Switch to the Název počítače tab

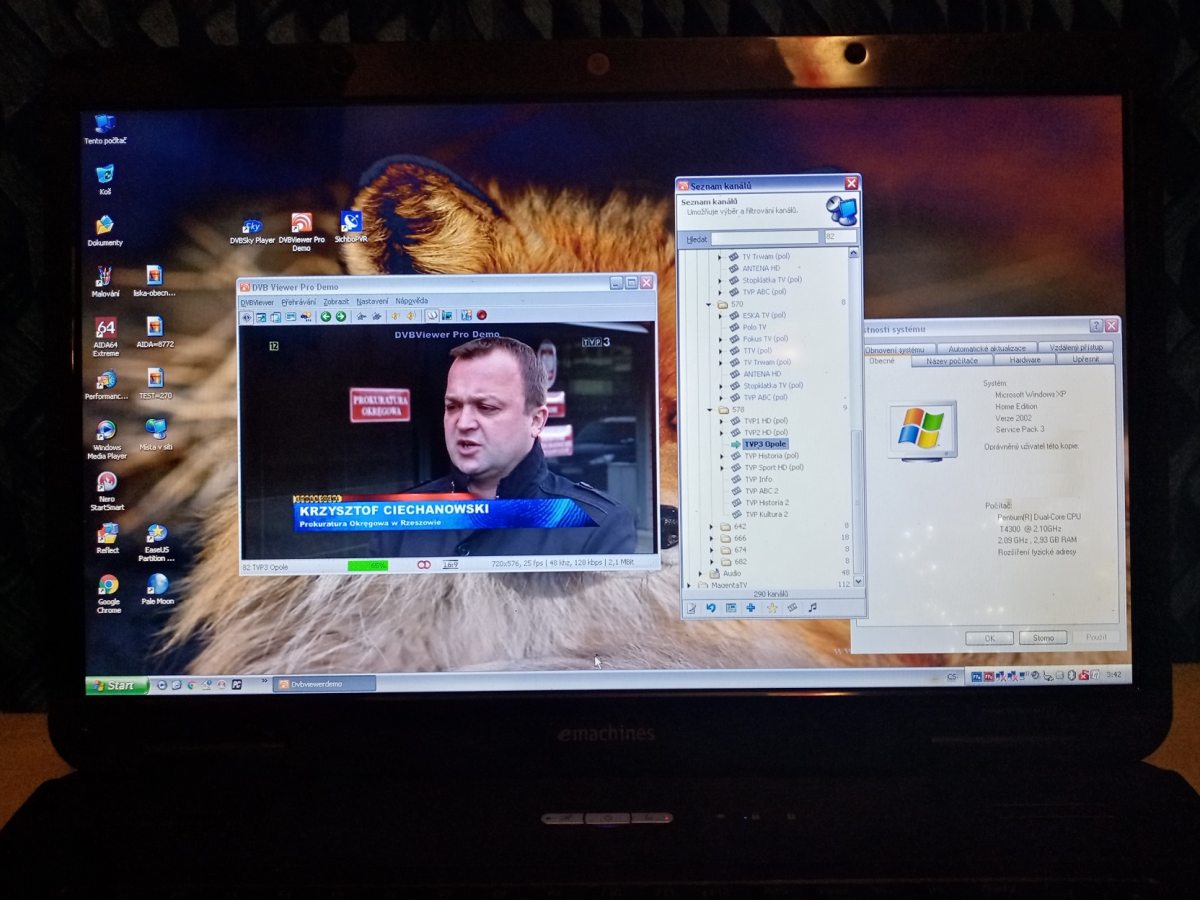coord(952,360)
